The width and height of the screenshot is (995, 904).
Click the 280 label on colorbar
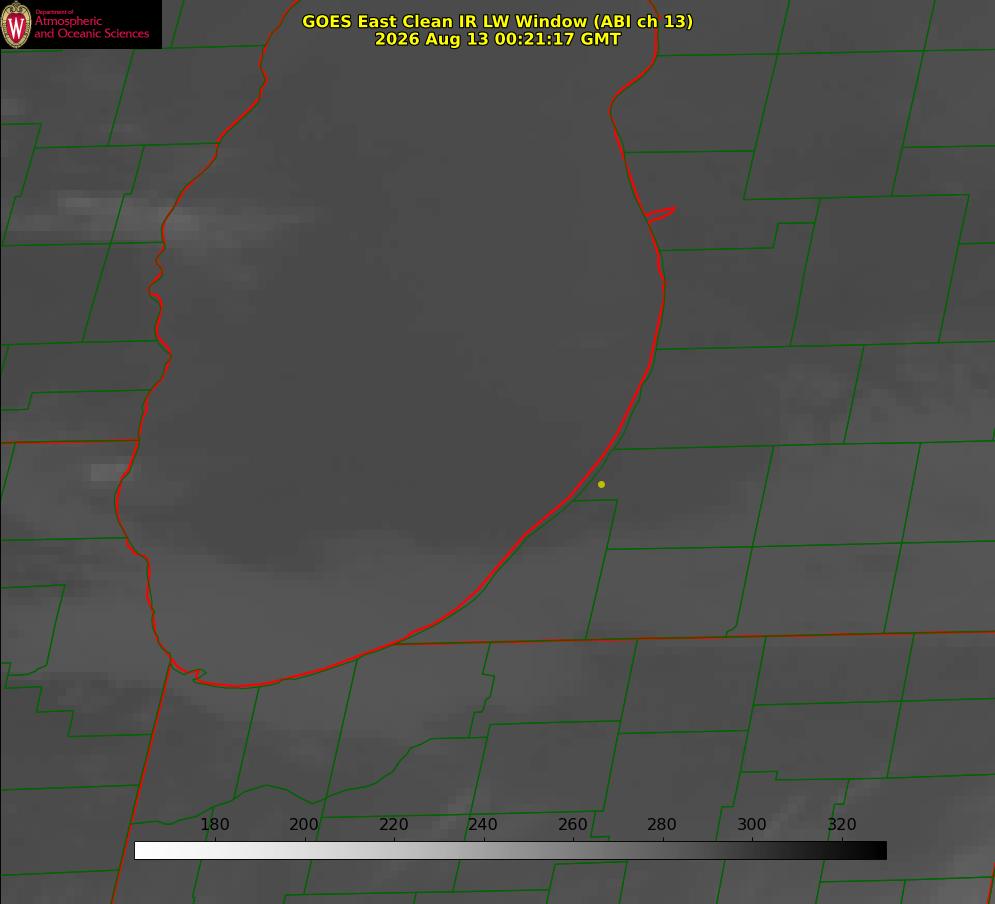[662, 824]
